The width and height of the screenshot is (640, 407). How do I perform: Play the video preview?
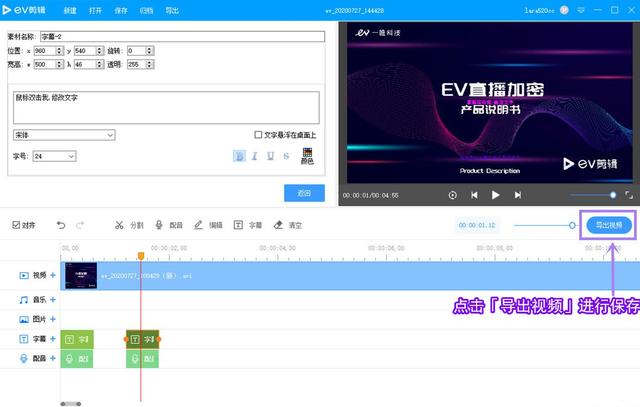pyautogui.click(x=496, y=195)
